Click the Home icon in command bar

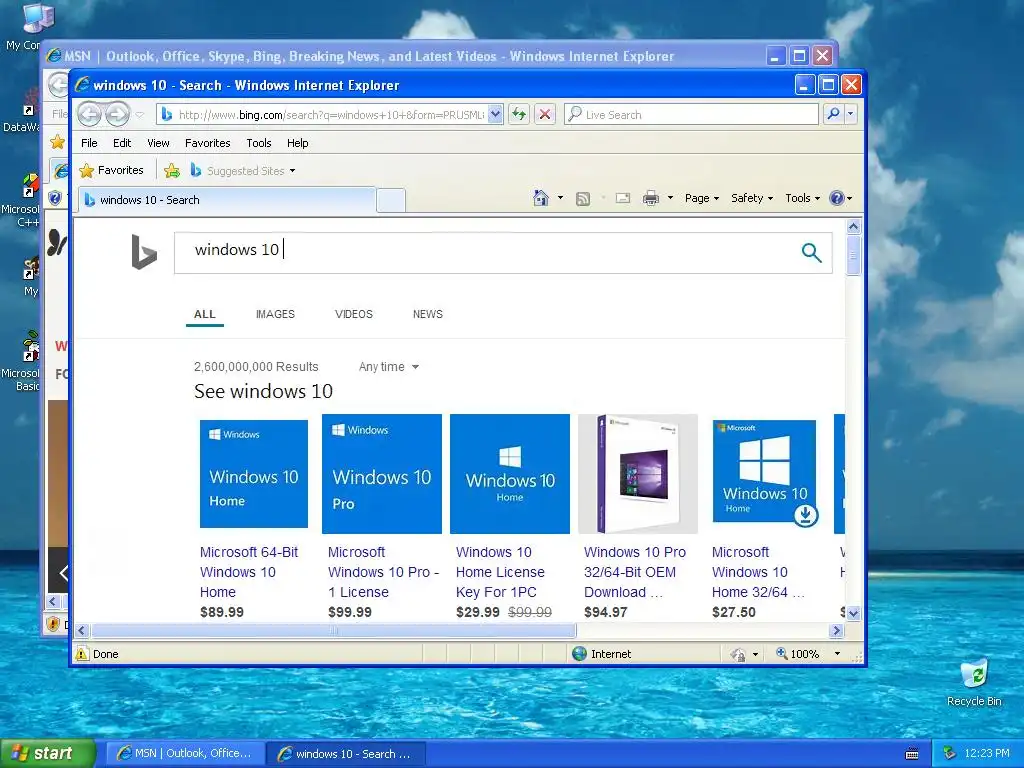(541, 198)
